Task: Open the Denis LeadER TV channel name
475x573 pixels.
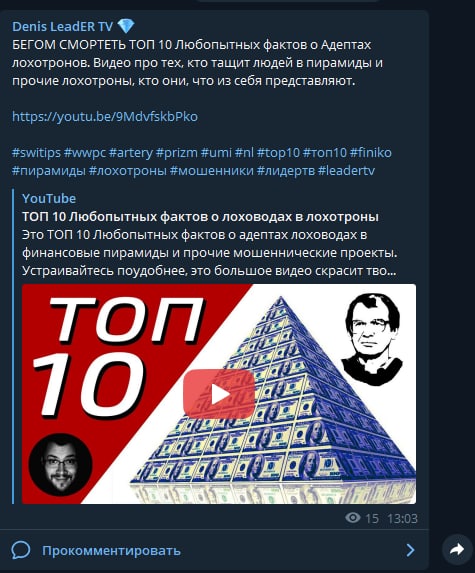Action: 62,26
